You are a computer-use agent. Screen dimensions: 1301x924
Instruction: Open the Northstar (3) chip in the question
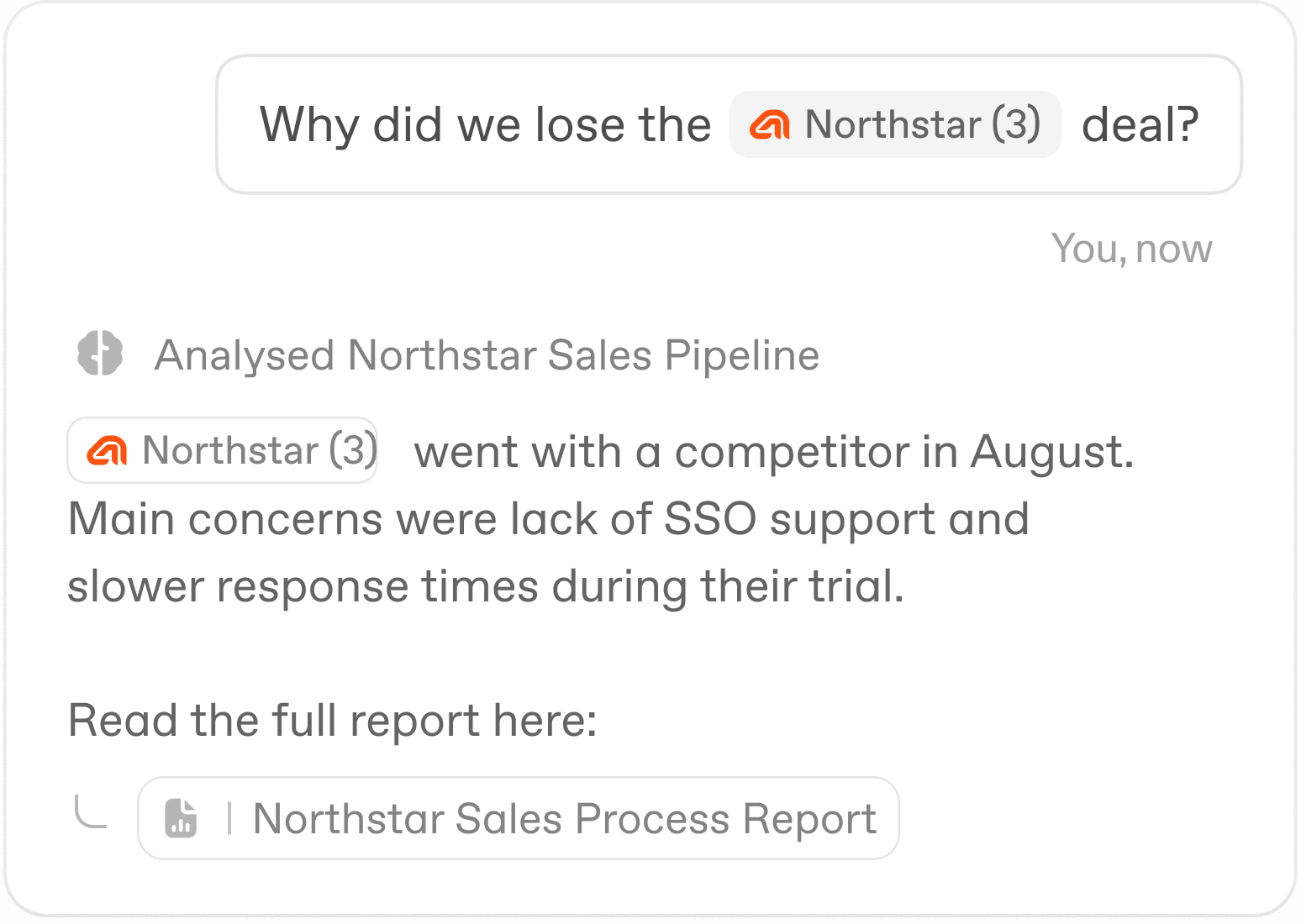tap(895, 124)
